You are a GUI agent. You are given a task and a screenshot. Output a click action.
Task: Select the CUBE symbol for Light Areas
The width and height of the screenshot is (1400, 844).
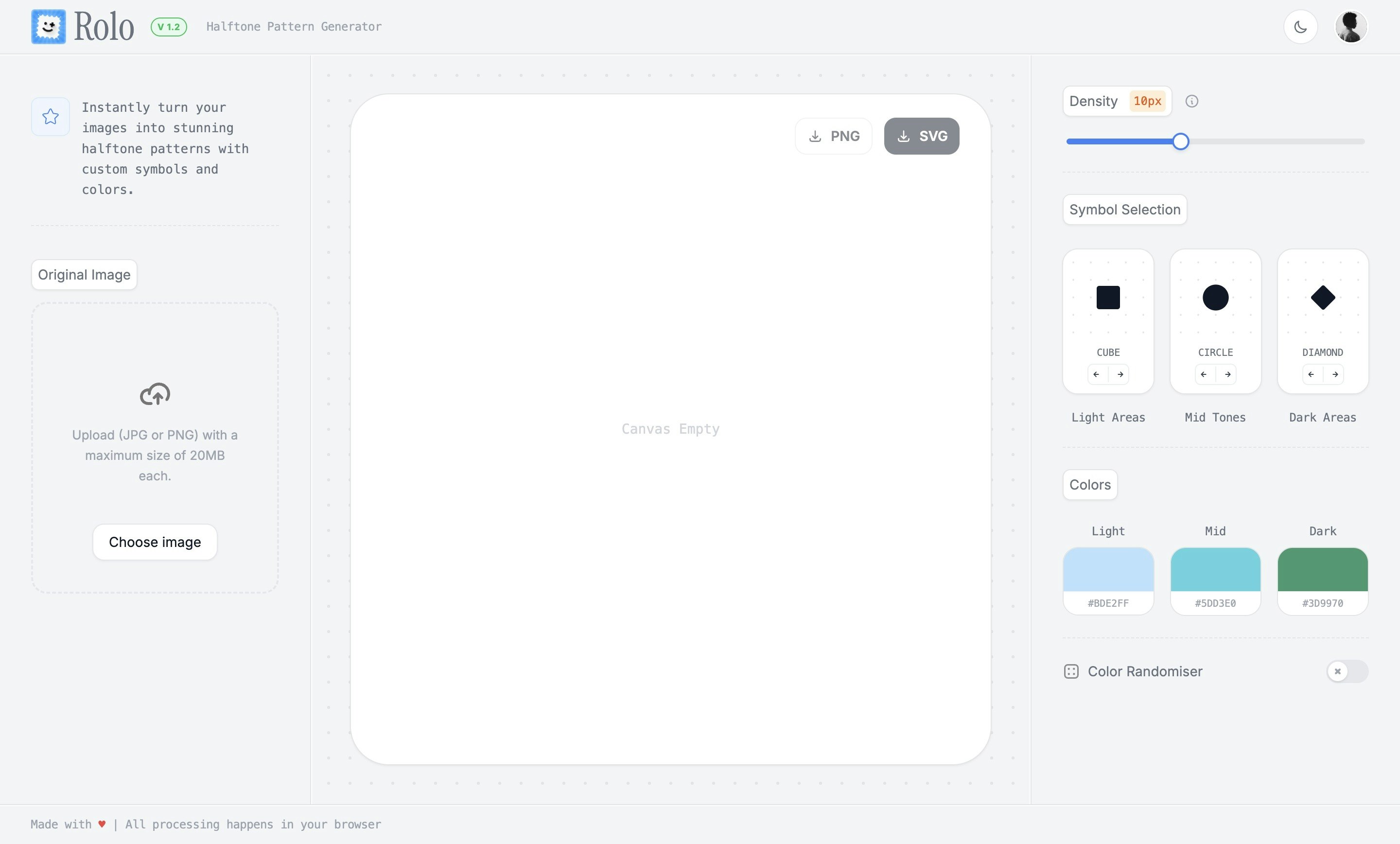coord(1107,297)
